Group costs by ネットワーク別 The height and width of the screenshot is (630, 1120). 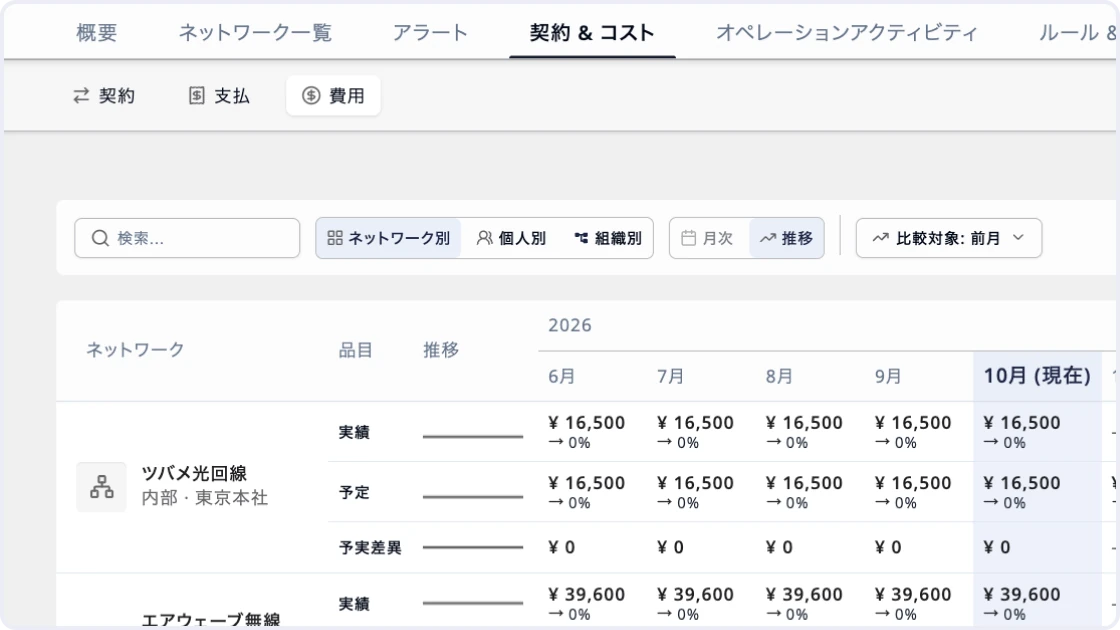point(389,238)
